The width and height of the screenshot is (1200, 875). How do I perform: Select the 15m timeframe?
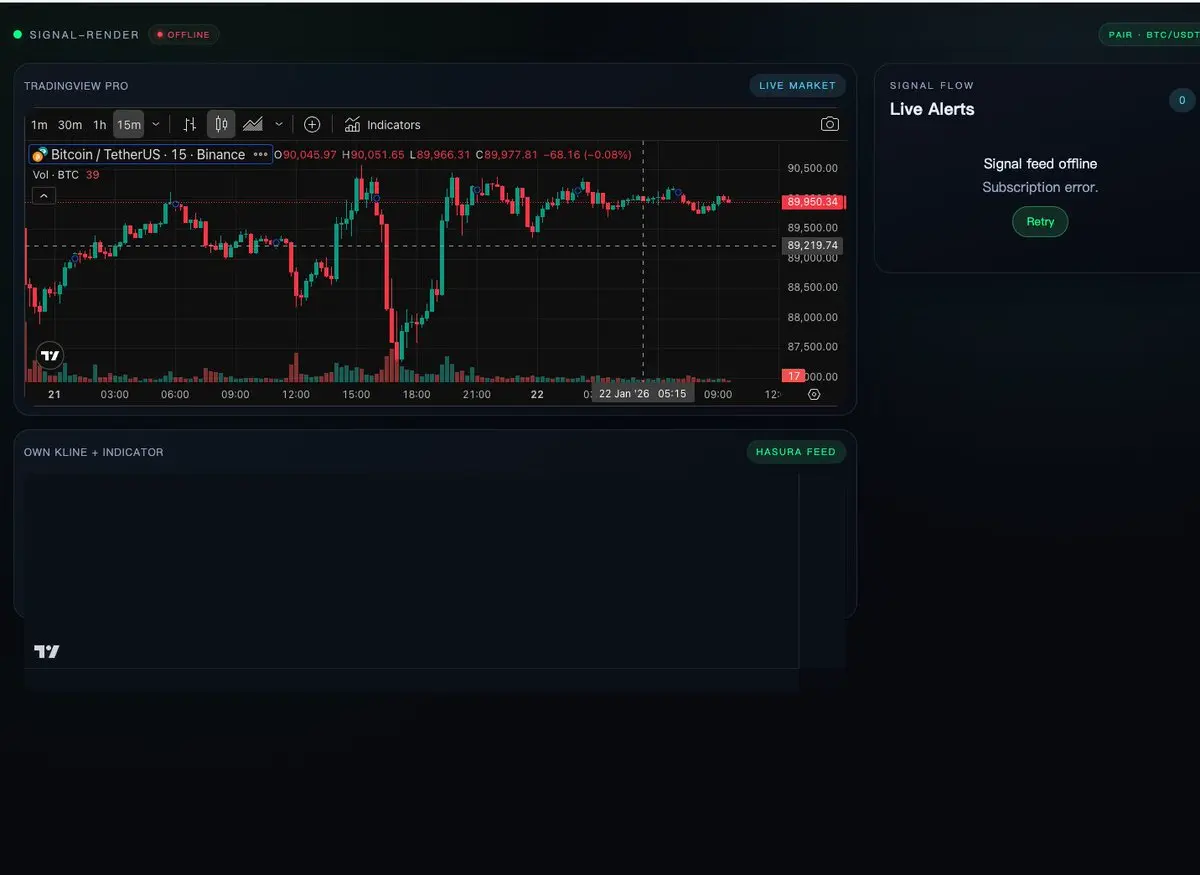pos(129,125)
